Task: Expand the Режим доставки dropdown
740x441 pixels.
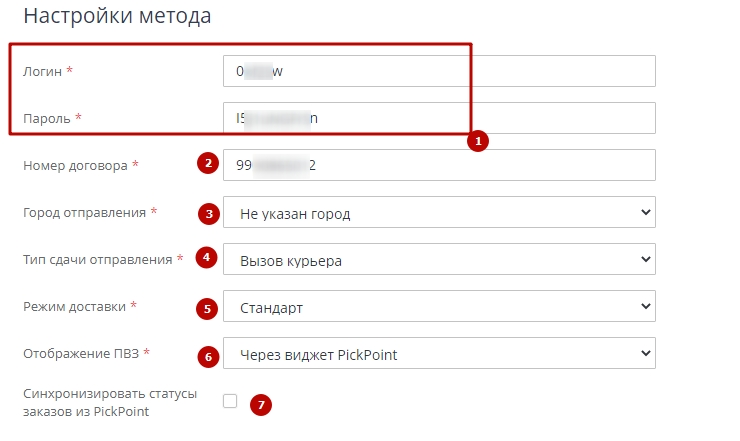Action: coord(439,307)
